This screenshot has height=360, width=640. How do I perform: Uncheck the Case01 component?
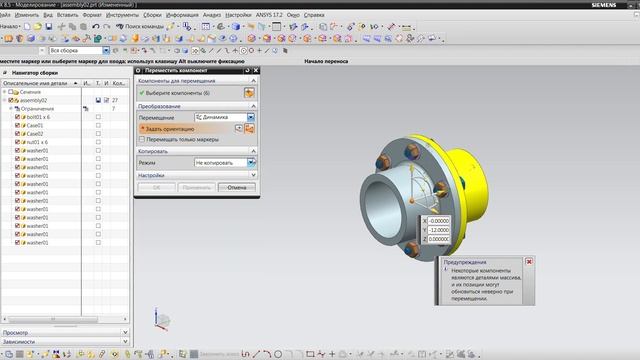(17, 125)
